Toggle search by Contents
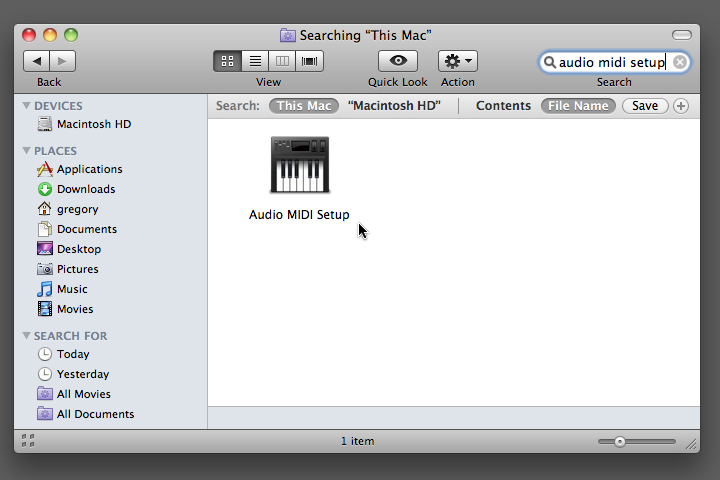The width and height of the screenshot is (720, 480). pyautogui.click(x=503, y=106)
